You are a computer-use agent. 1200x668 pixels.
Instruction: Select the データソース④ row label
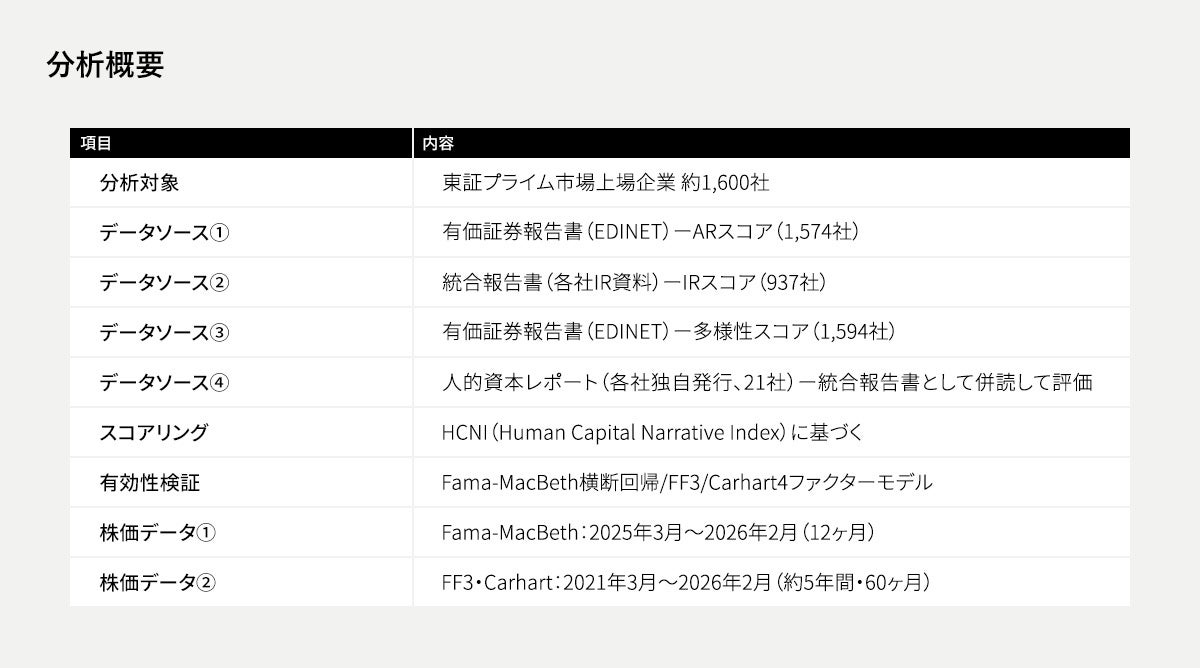tap(164, 383)
